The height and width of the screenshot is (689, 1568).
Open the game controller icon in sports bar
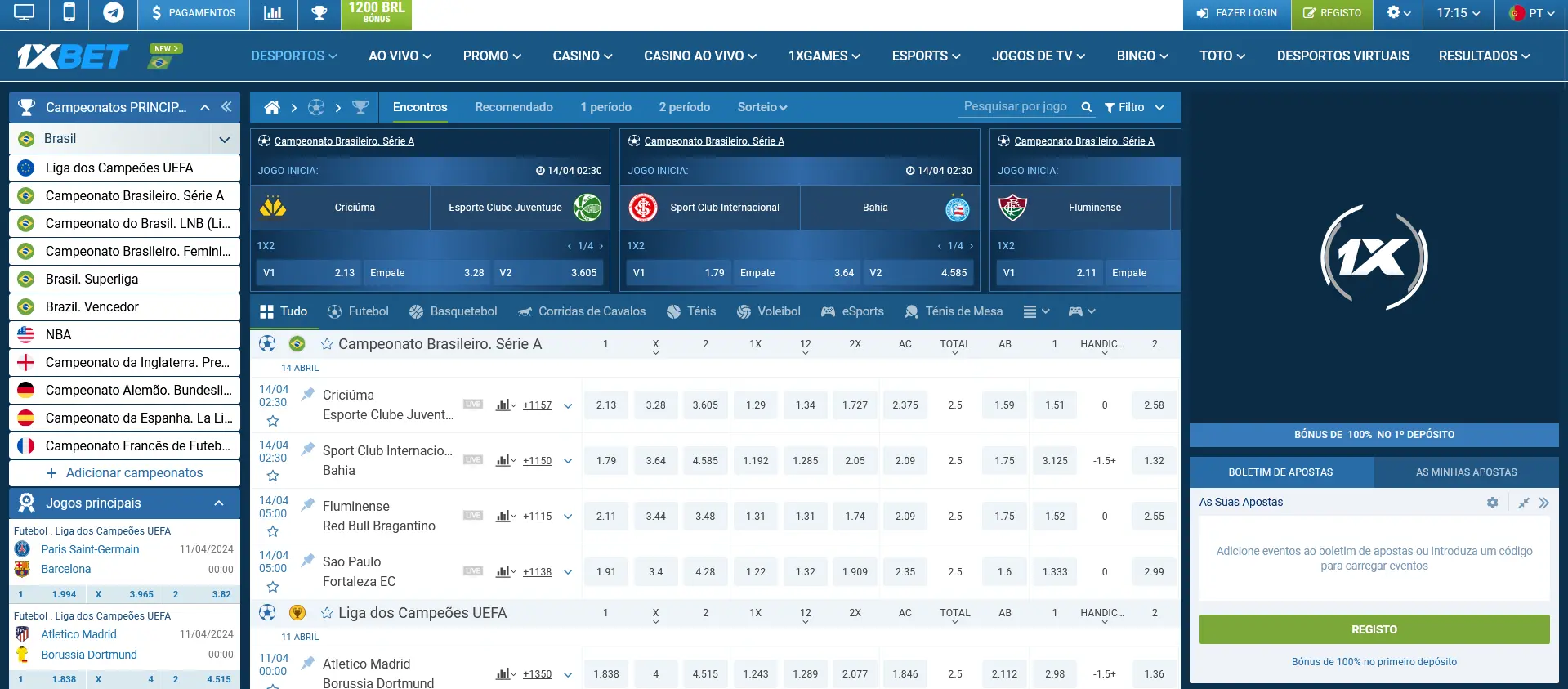[x=1081, y=311]
